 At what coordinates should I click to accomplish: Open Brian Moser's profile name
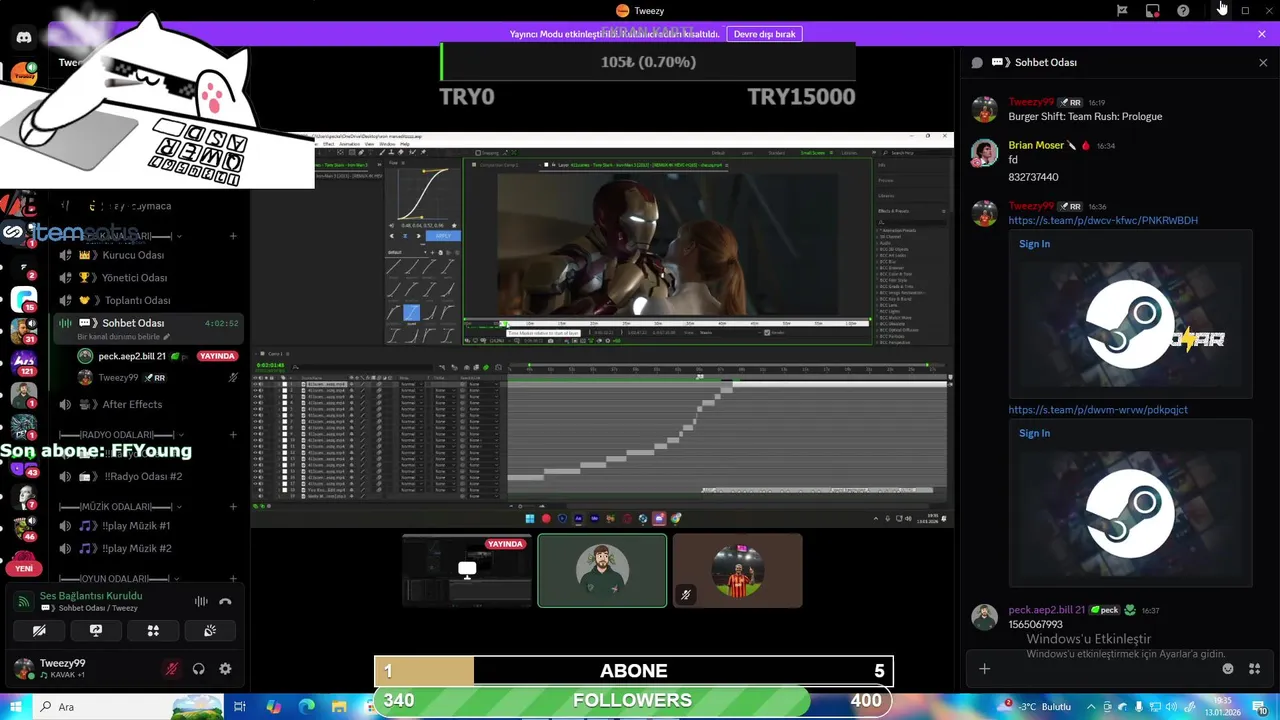pos(1036,145)
